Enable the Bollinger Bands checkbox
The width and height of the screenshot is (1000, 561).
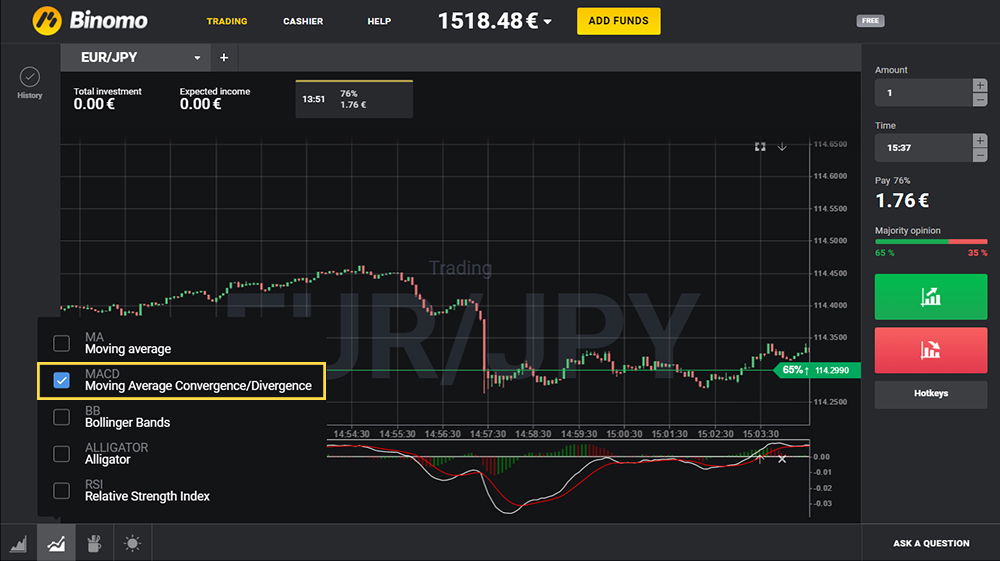(x=62, y=416)
